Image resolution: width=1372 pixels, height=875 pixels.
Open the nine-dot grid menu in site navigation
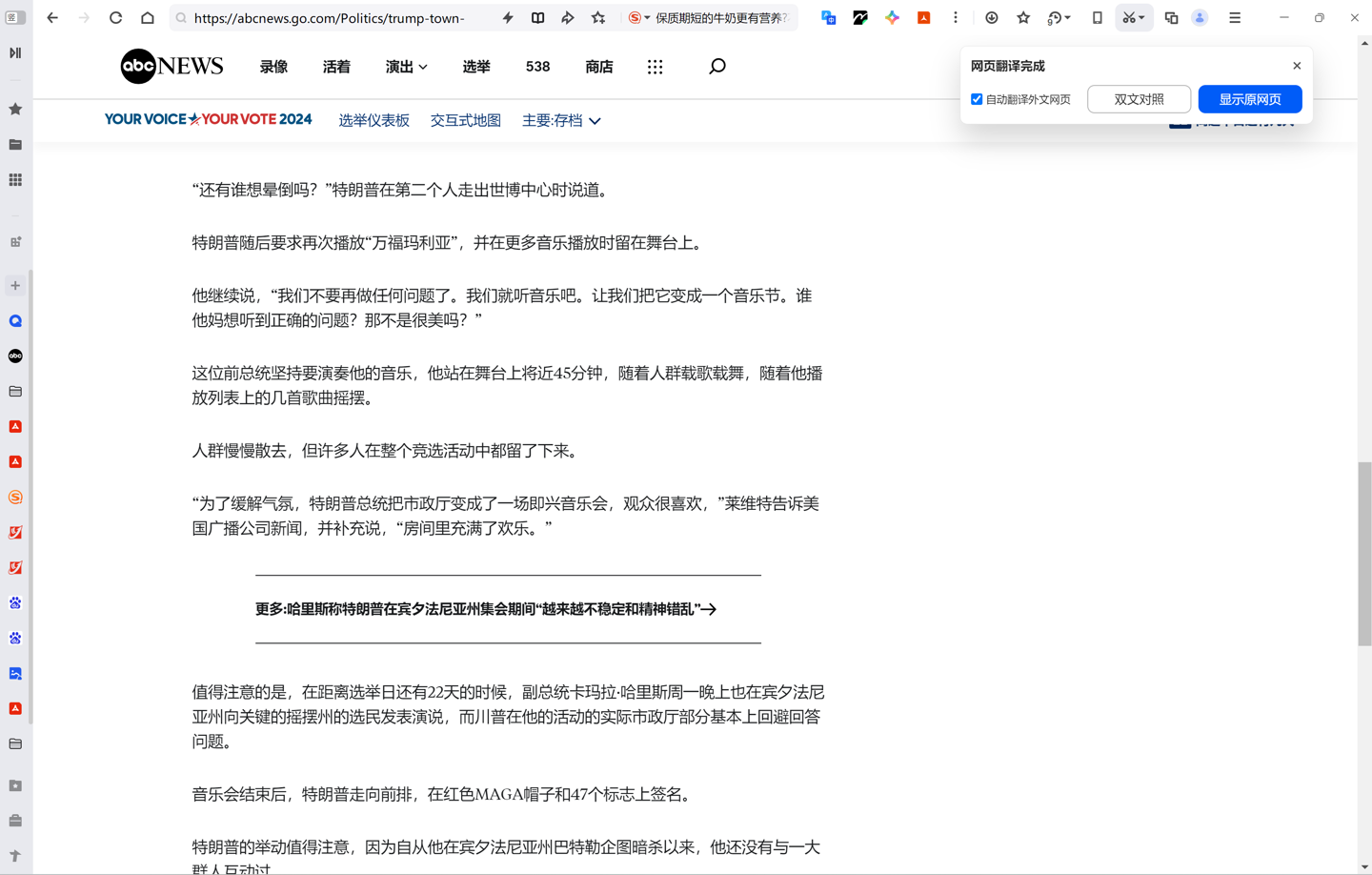(655, 67)
